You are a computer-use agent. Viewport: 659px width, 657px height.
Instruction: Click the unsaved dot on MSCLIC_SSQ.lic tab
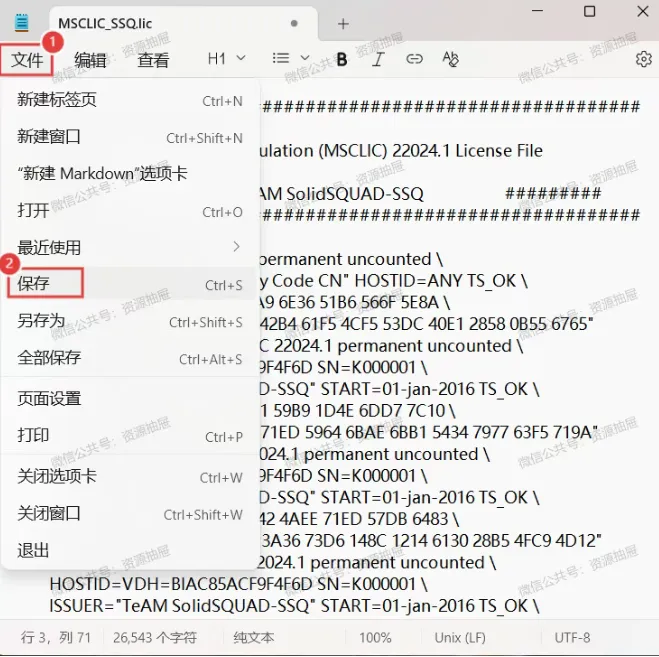tap(294, 24)
